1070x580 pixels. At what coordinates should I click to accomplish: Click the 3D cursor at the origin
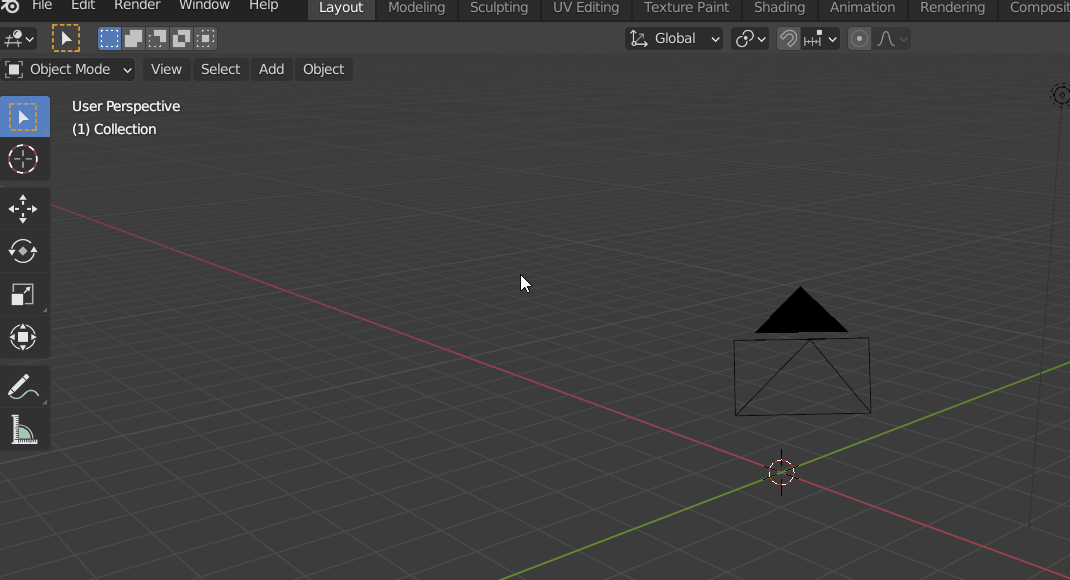781,472
